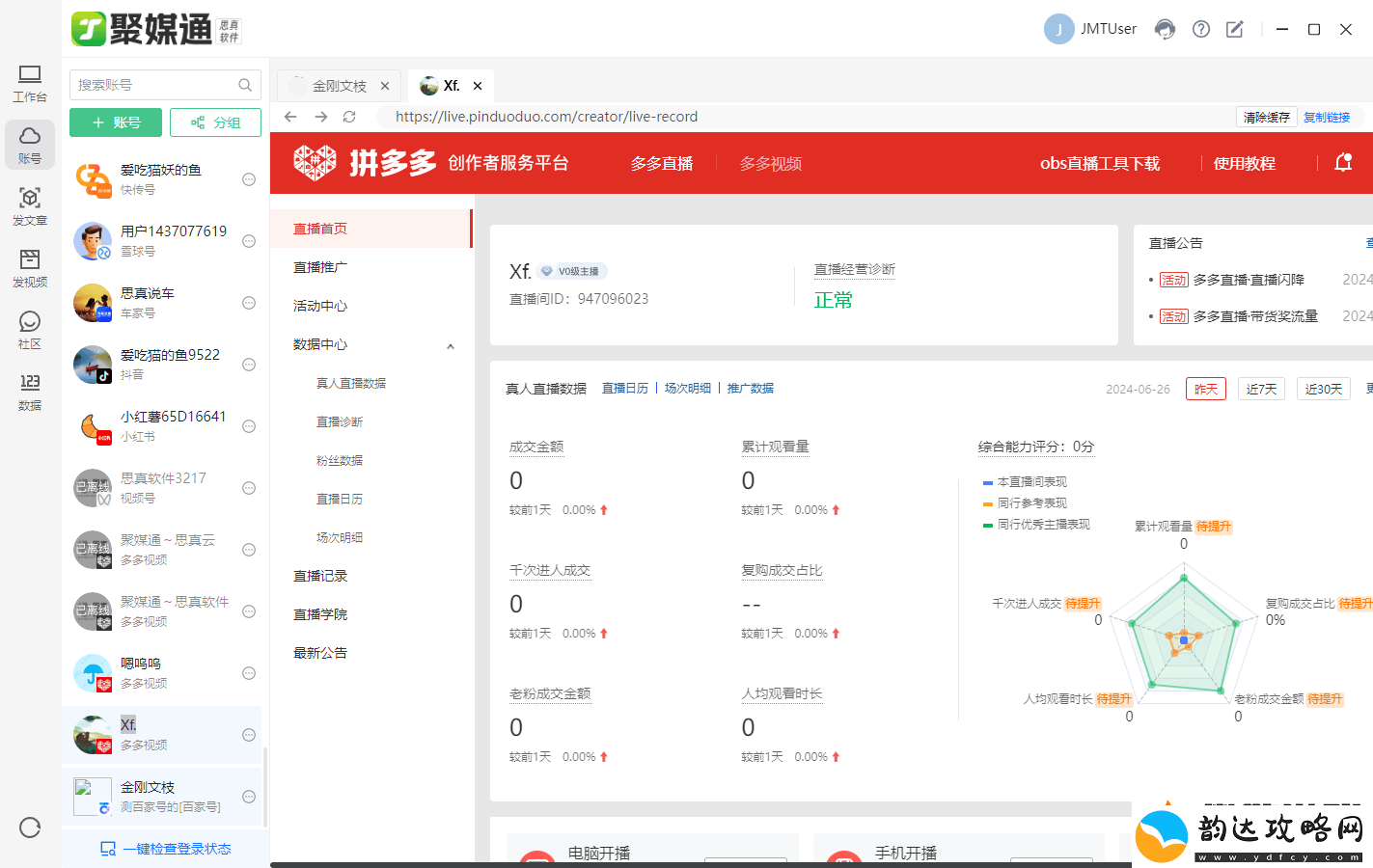The width and height of the screenshot is (1373, 868).
Task: Open the 直播日历 link in the data card
Action: 625,388
